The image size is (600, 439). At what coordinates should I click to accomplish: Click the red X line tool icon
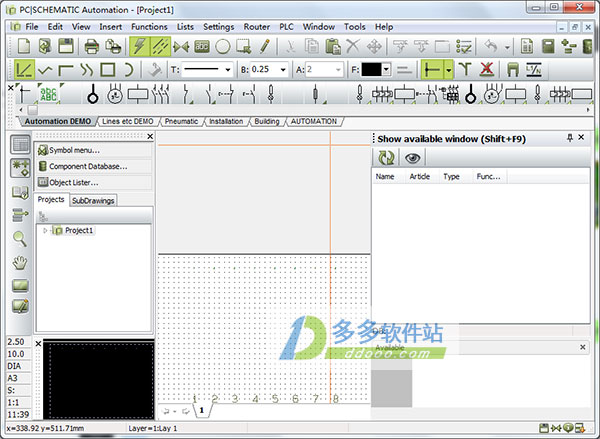point(487,70)
